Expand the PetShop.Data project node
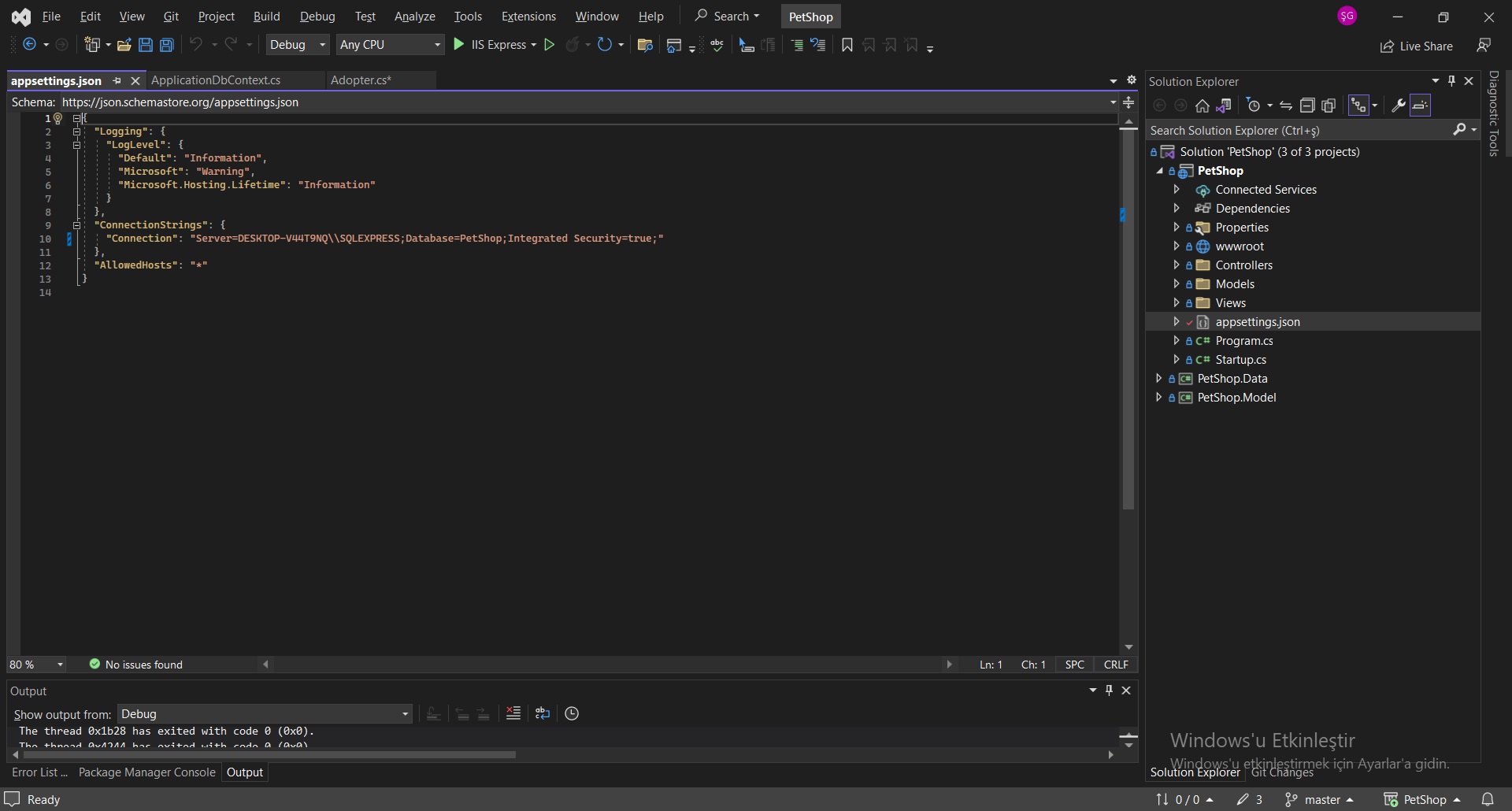 [x=1158, y=378]
